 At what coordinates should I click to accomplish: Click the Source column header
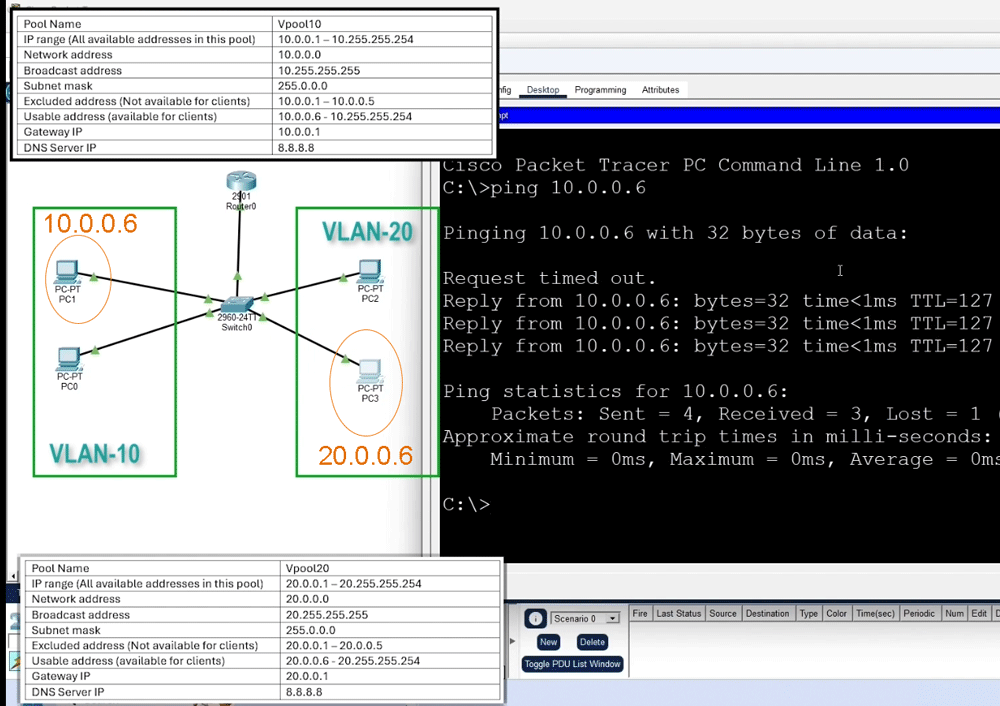click(723, 614)
